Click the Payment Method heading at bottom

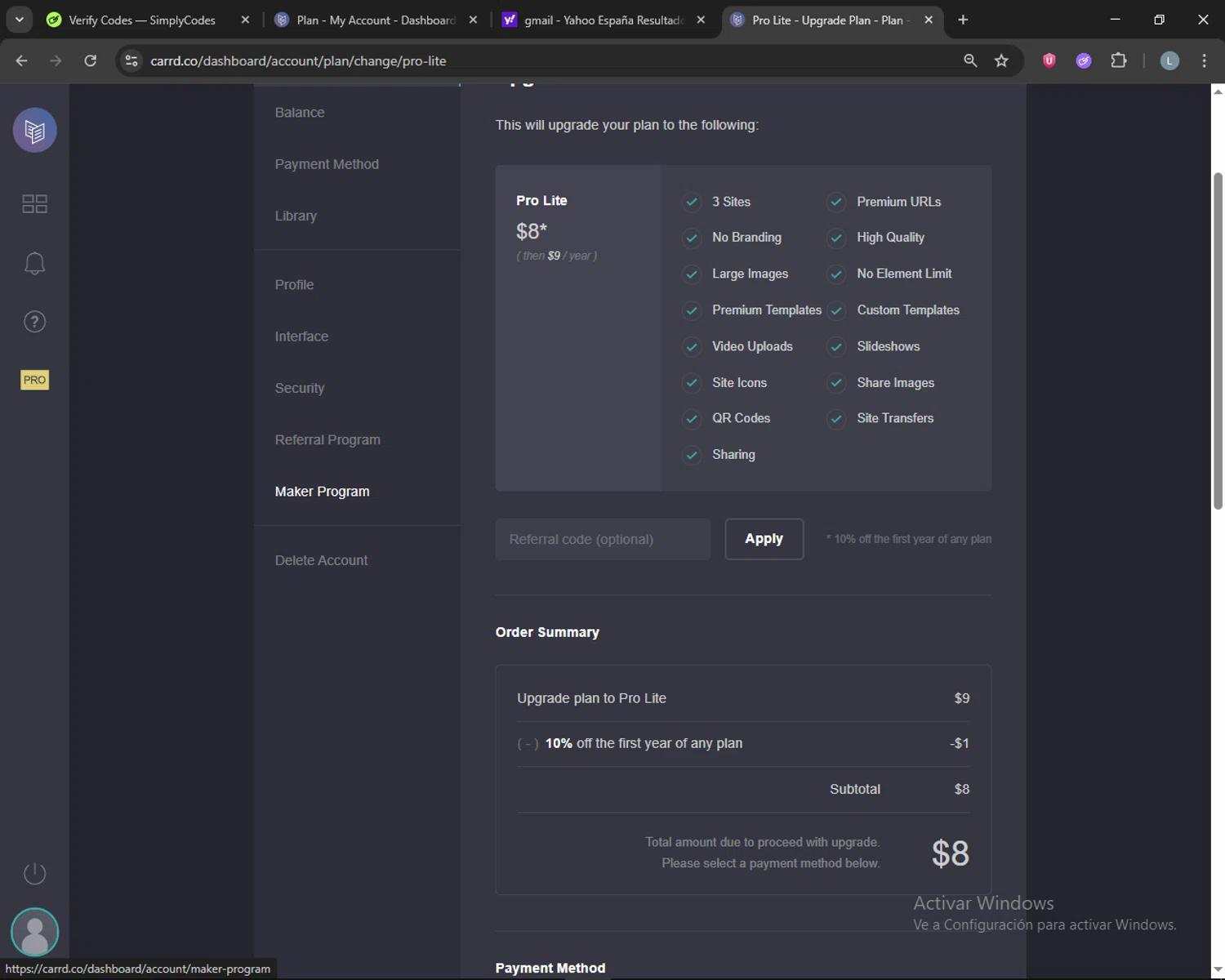pos(550,968)
